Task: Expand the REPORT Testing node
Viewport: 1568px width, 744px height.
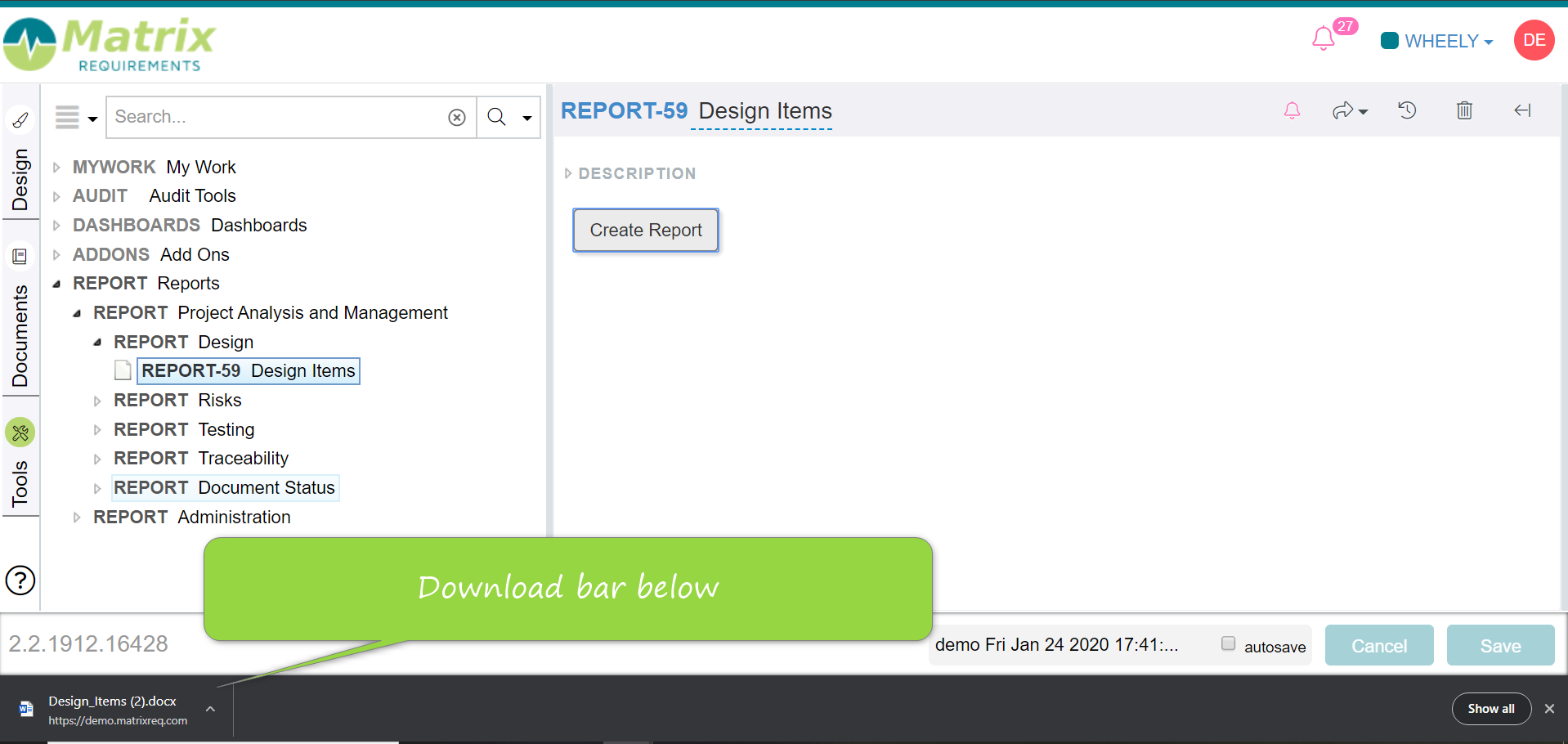Action: (97, 430)
